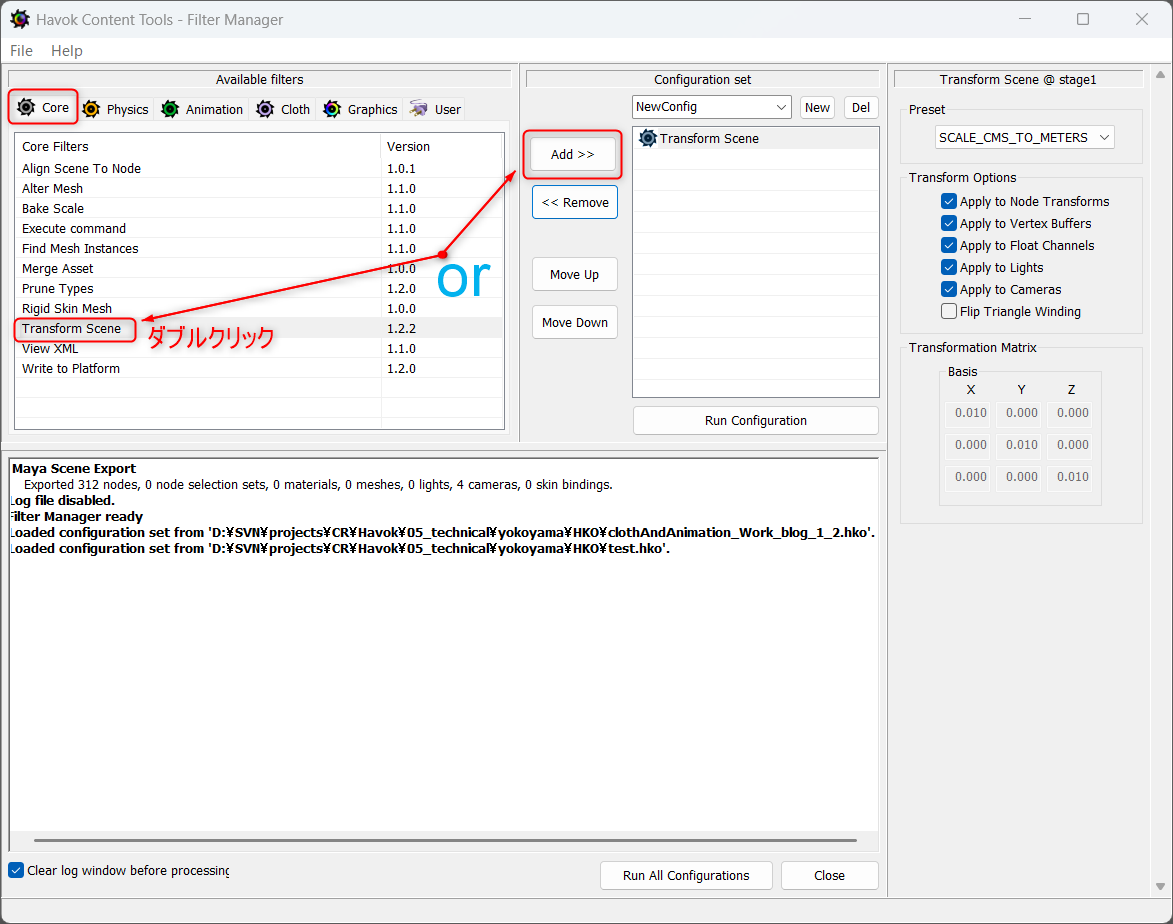The image size is (1173, 924).
Task: Click the Maya Scene Export log line
Action: click(x=74, y=468)
